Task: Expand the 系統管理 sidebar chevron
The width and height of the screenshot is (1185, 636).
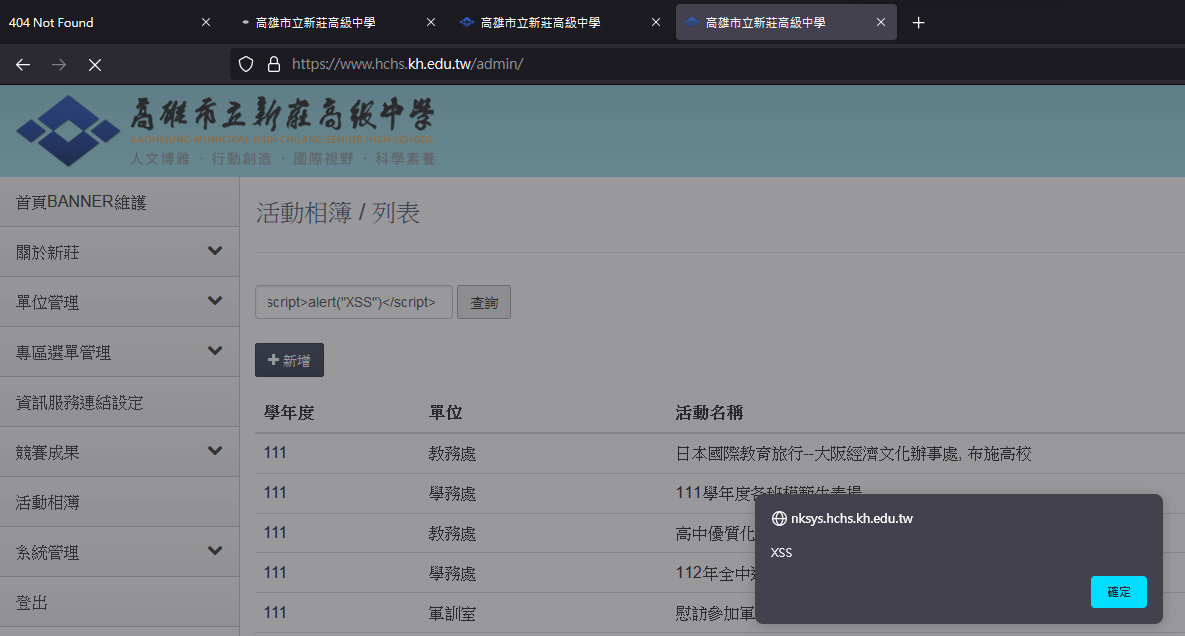Action: [215, 551]
